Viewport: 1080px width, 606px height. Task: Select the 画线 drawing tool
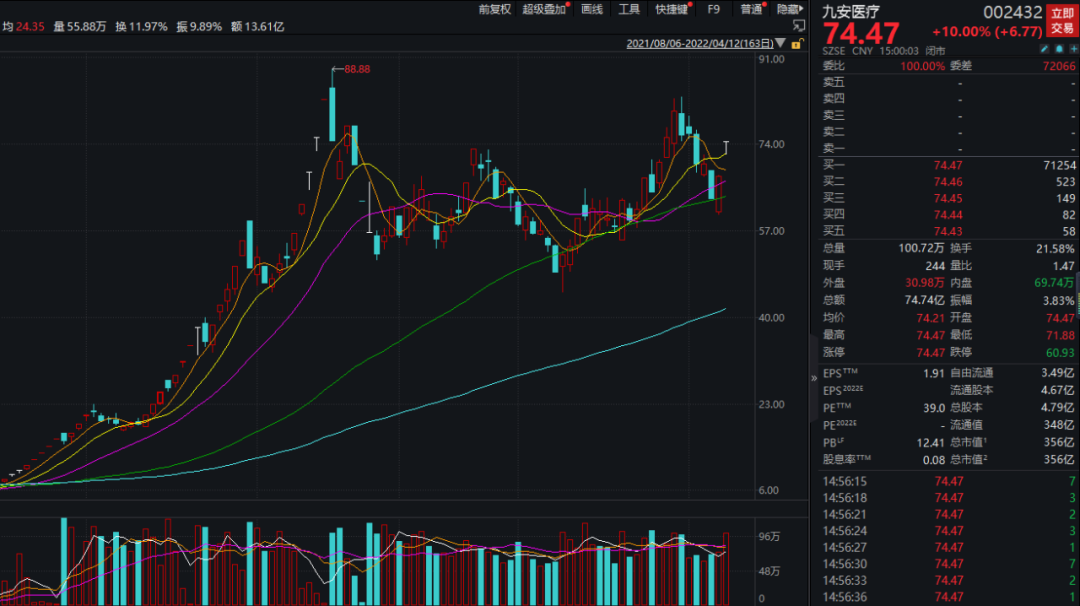pyautogui.click(x=592, y=9)
